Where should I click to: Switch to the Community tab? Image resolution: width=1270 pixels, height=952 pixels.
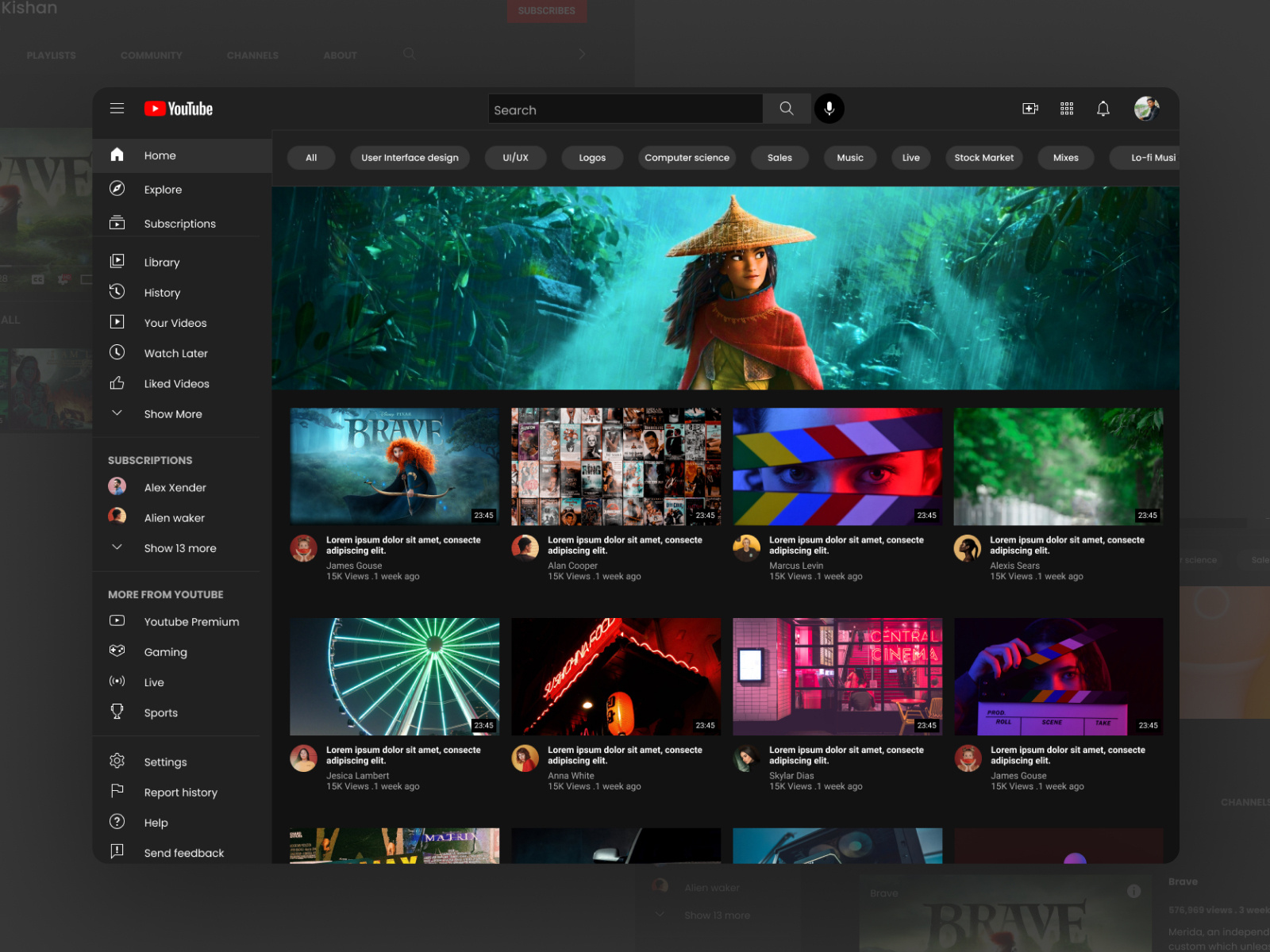pyautogui.click(x=151, y=55)
